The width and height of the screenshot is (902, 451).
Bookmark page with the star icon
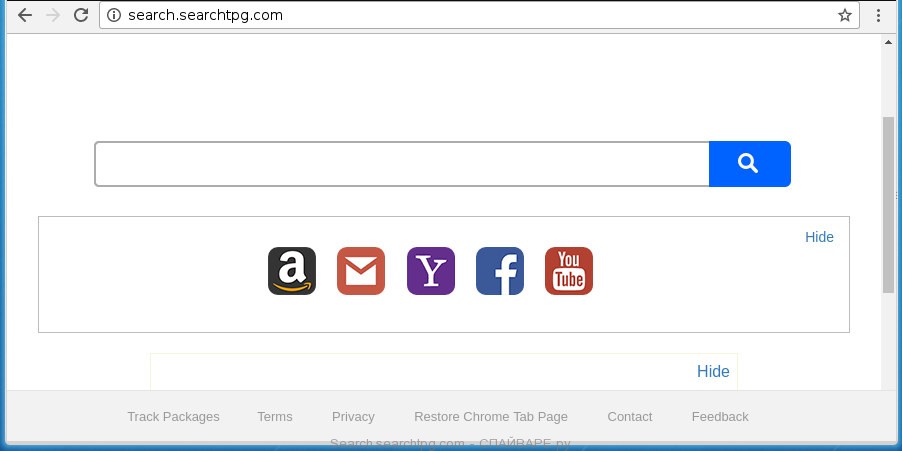[x=844, y=16]
